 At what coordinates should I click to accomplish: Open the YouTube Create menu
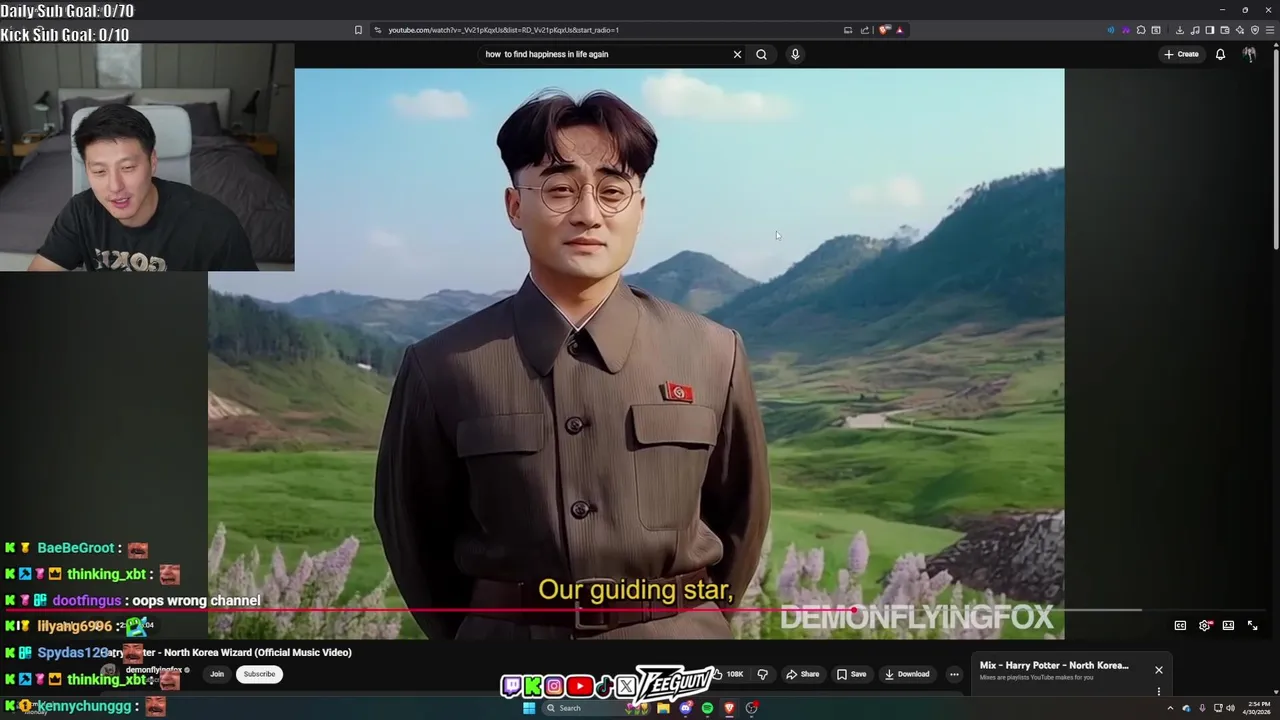[x=1181, y=54]
